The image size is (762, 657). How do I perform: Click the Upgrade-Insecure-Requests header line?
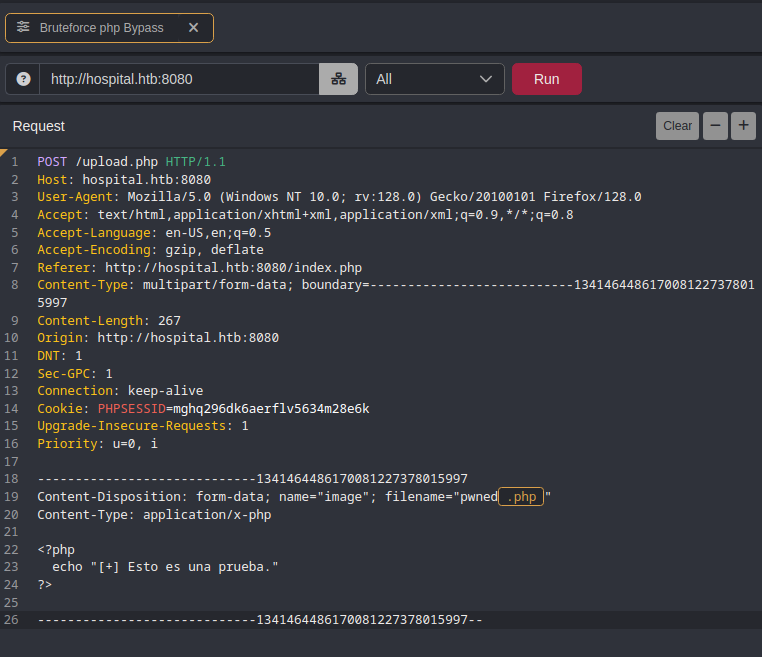tap(143, 426)
